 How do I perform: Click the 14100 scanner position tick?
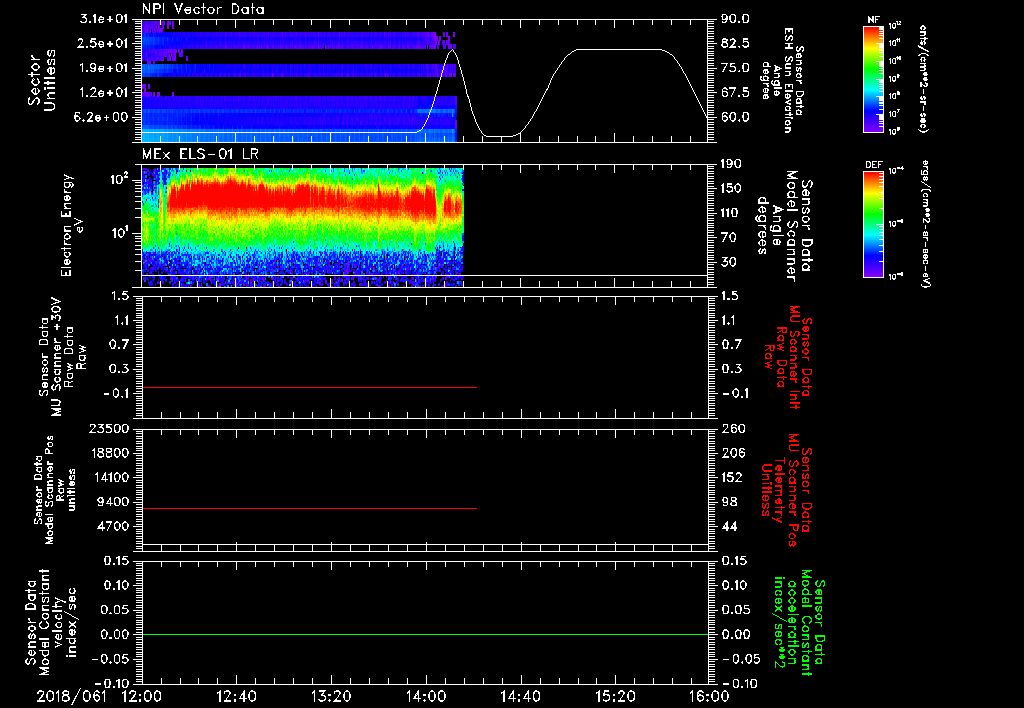(x=110, y=477)
